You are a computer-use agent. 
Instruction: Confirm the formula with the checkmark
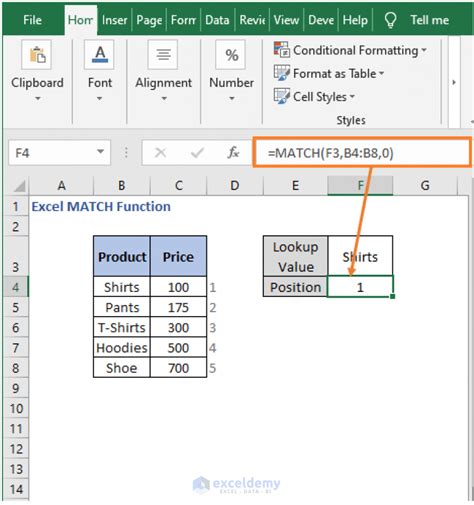[x=197, y=153]
